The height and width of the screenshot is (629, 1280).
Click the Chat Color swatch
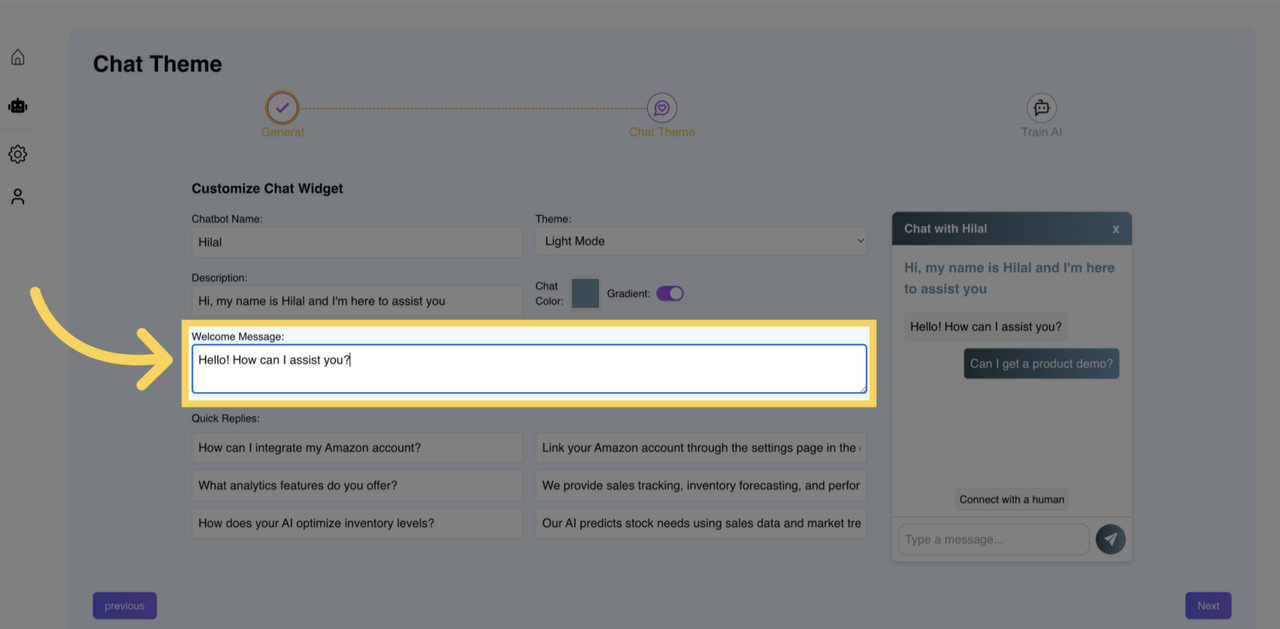coord(585,293)
